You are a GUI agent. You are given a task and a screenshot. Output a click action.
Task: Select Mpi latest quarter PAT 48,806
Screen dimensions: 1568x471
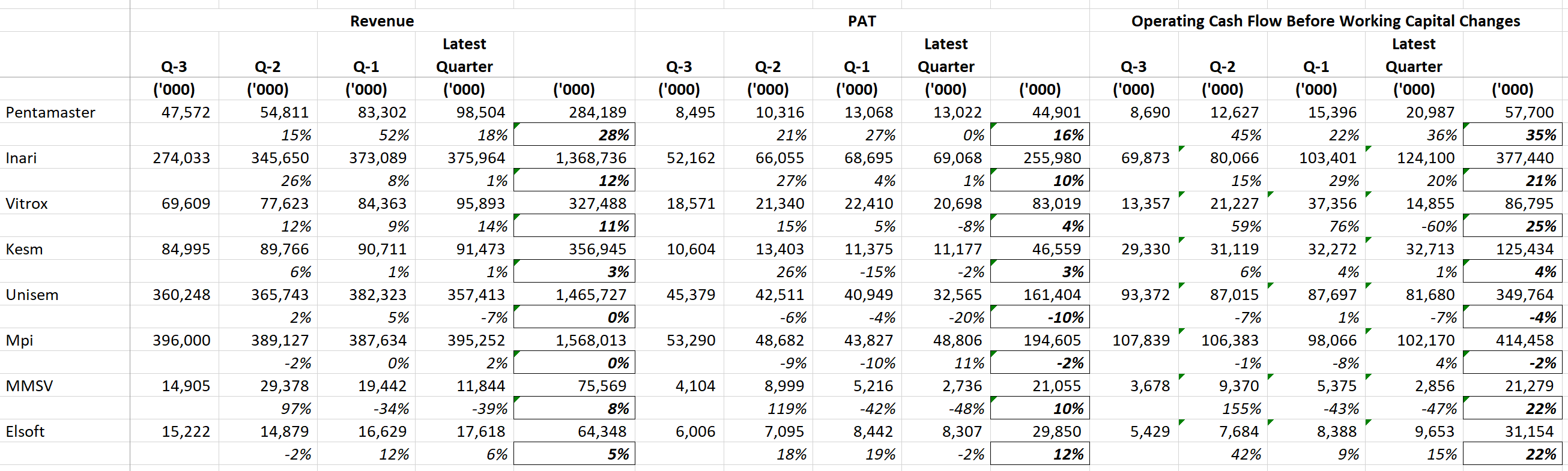957,341
